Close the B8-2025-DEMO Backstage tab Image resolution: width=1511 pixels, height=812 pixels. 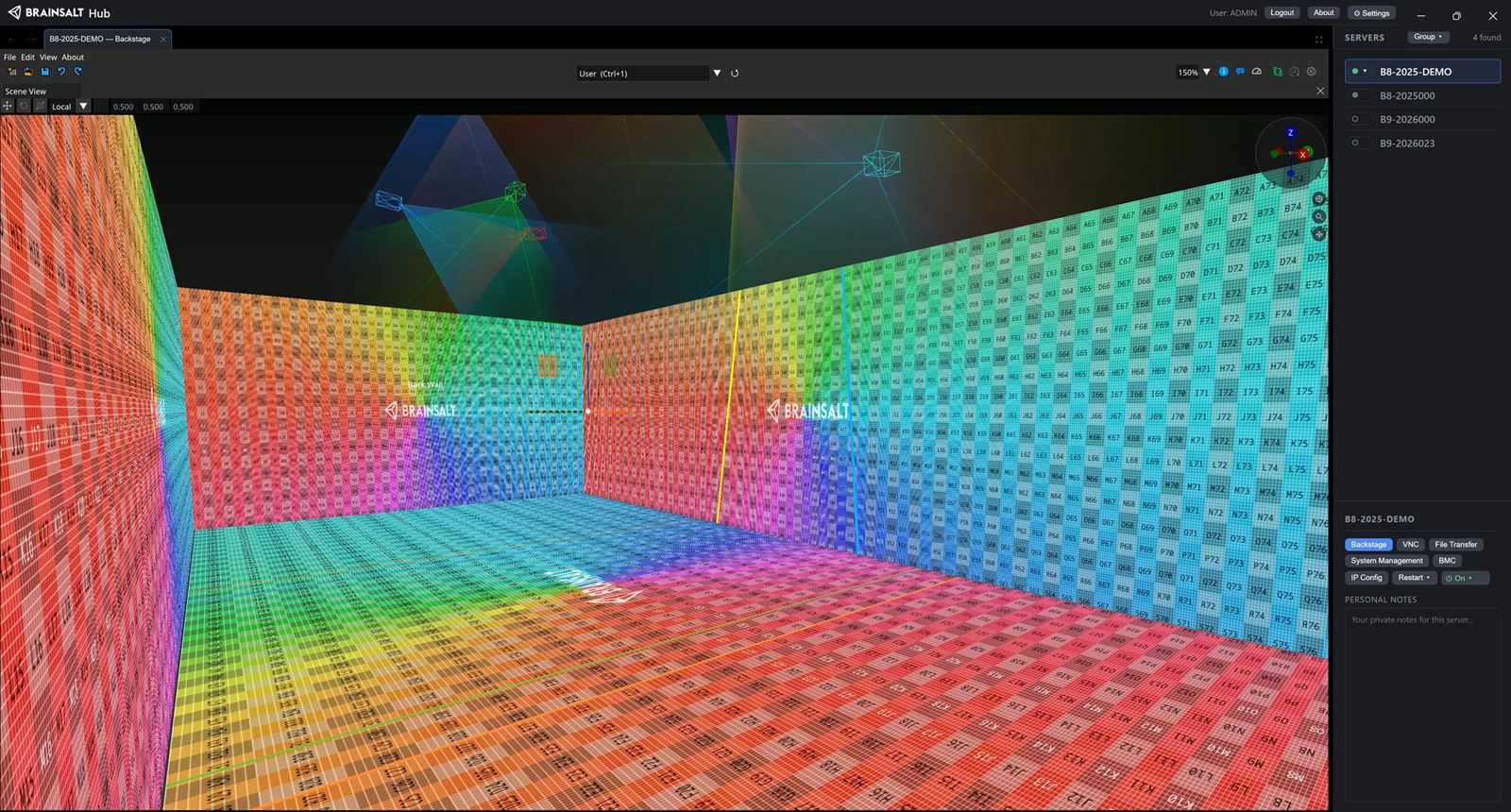click(163, 39)
